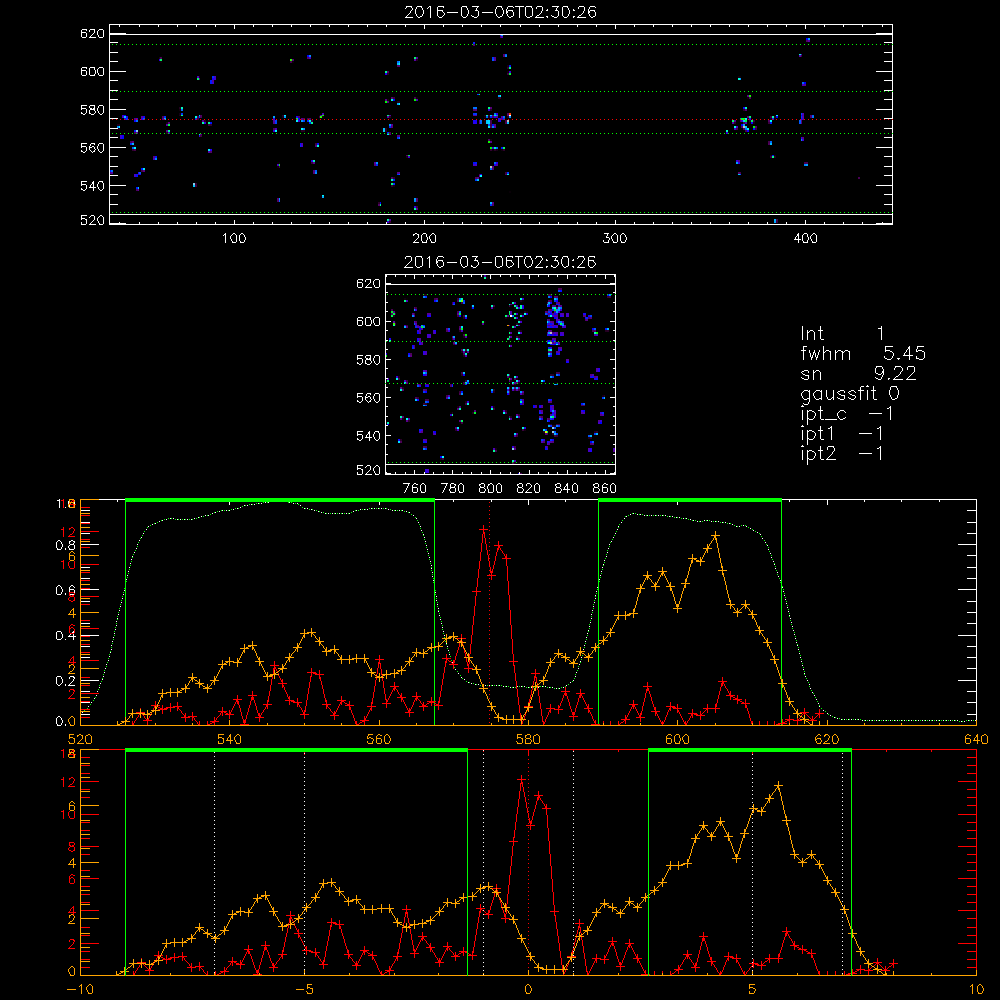The width and height of the screenshot is (1000, 1000).
Task: Click the timestamp title above the wide top image
Action: point(501,12)
